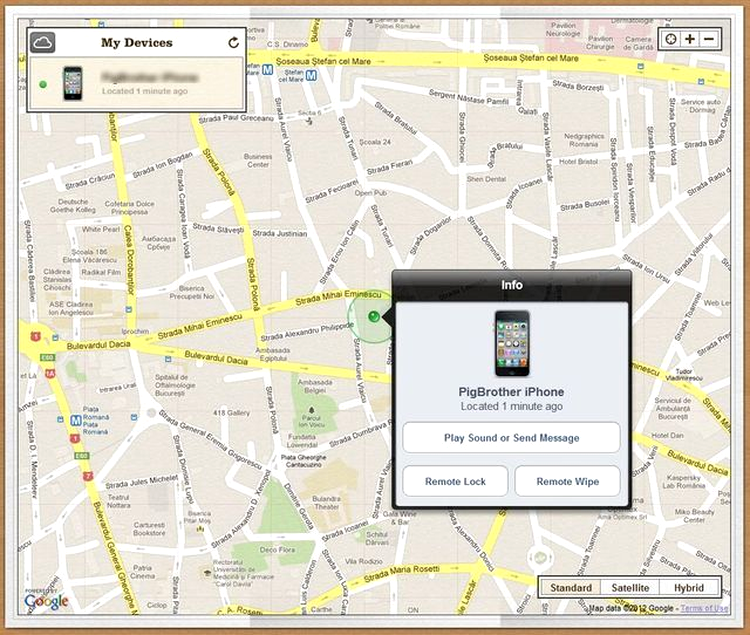Click the Ambasada Belgiei map label
Image resolution: width=750 pixels, height=635 pixels.
click(x=315, y=386)
